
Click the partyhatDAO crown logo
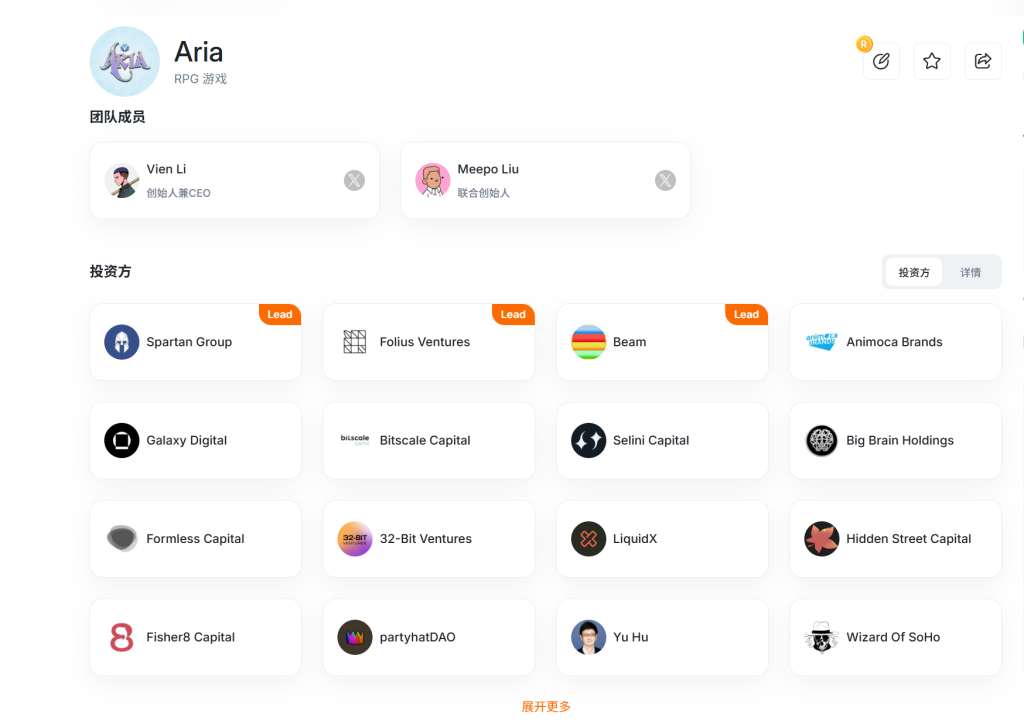355,637
